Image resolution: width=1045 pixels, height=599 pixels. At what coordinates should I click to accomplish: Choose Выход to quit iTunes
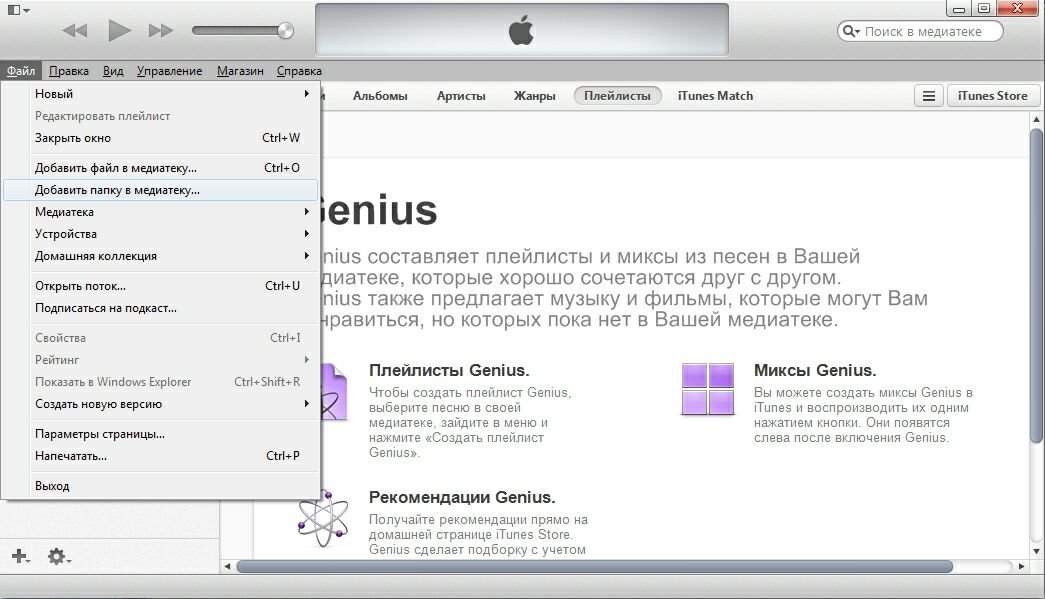(x=160, y=486)
